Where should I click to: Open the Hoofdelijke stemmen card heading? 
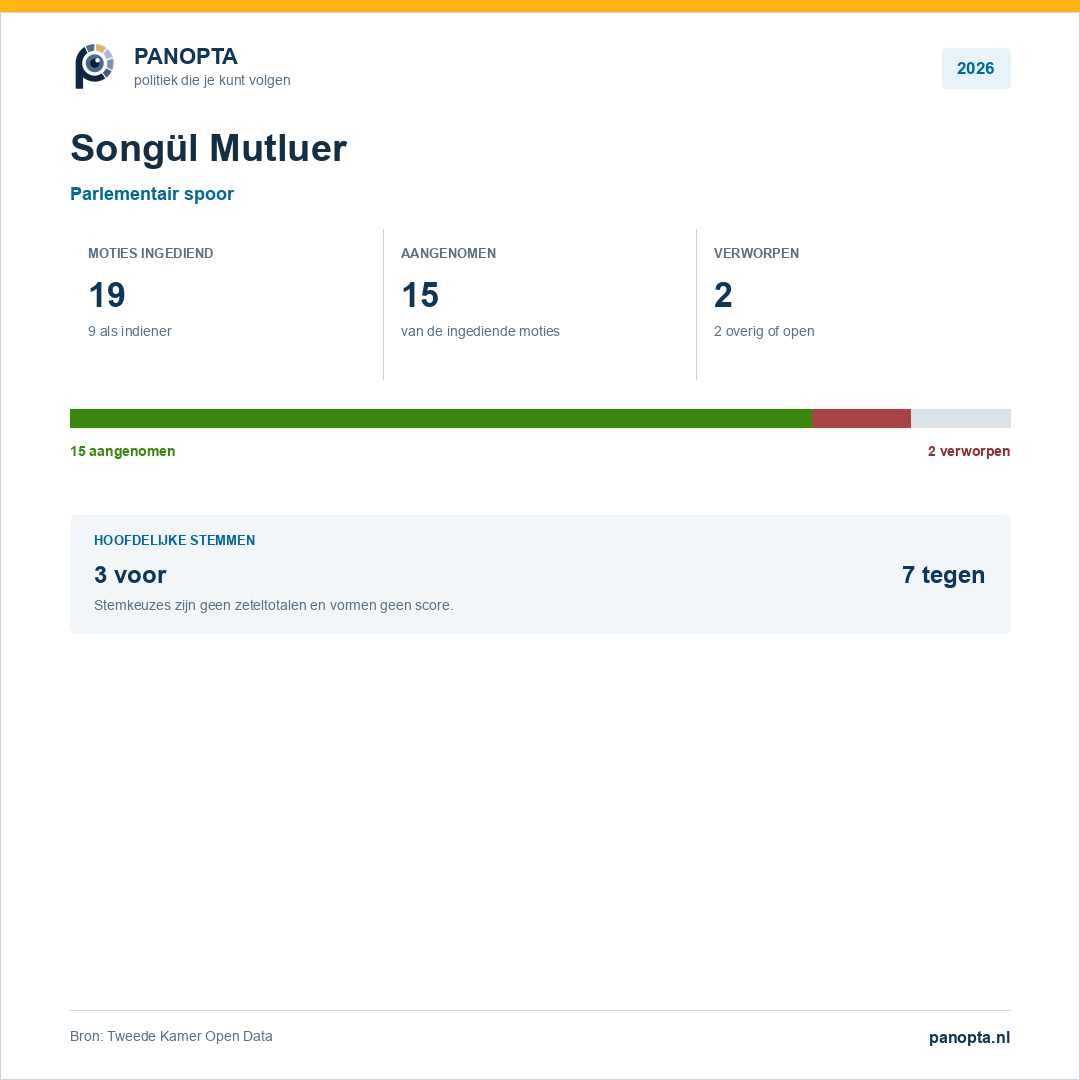tap(174, 540)
